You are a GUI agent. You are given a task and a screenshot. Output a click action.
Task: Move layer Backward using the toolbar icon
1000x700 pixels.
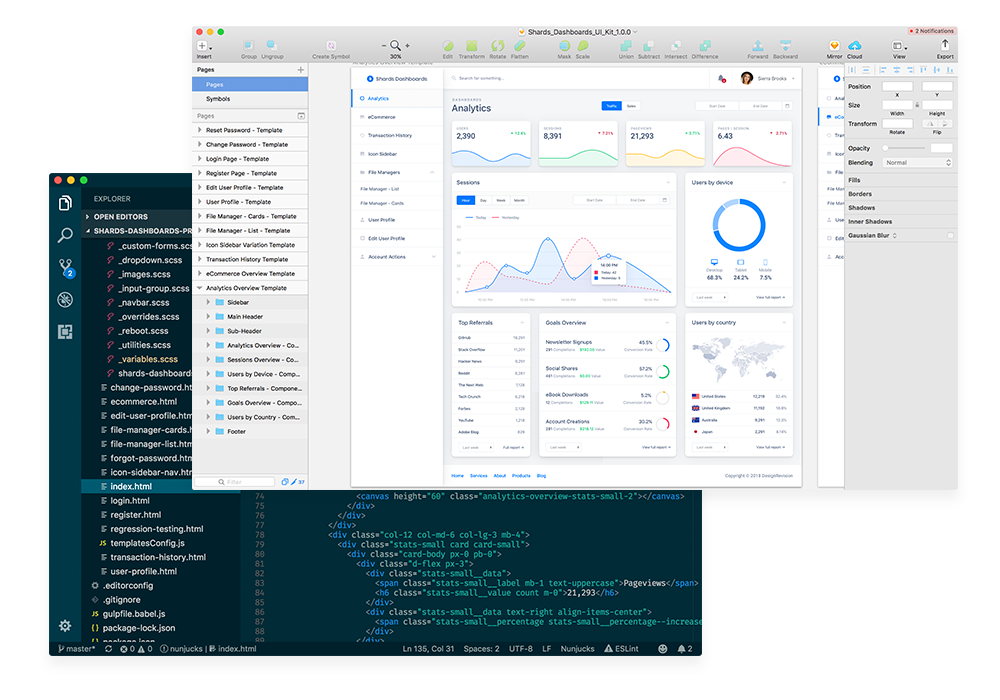point(786,46)
